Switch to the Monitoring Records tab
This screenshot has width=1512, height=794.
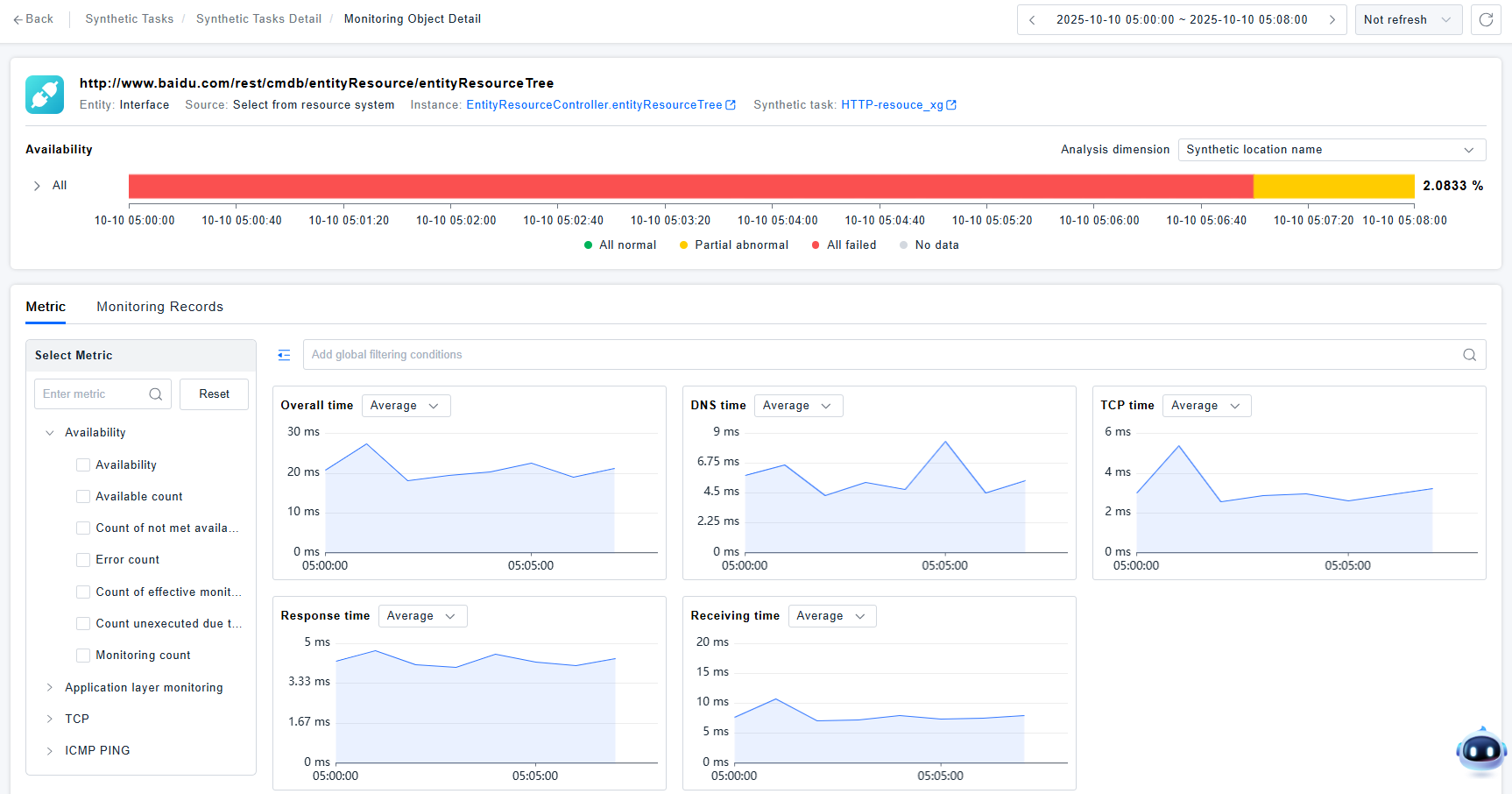pos(159,307)
